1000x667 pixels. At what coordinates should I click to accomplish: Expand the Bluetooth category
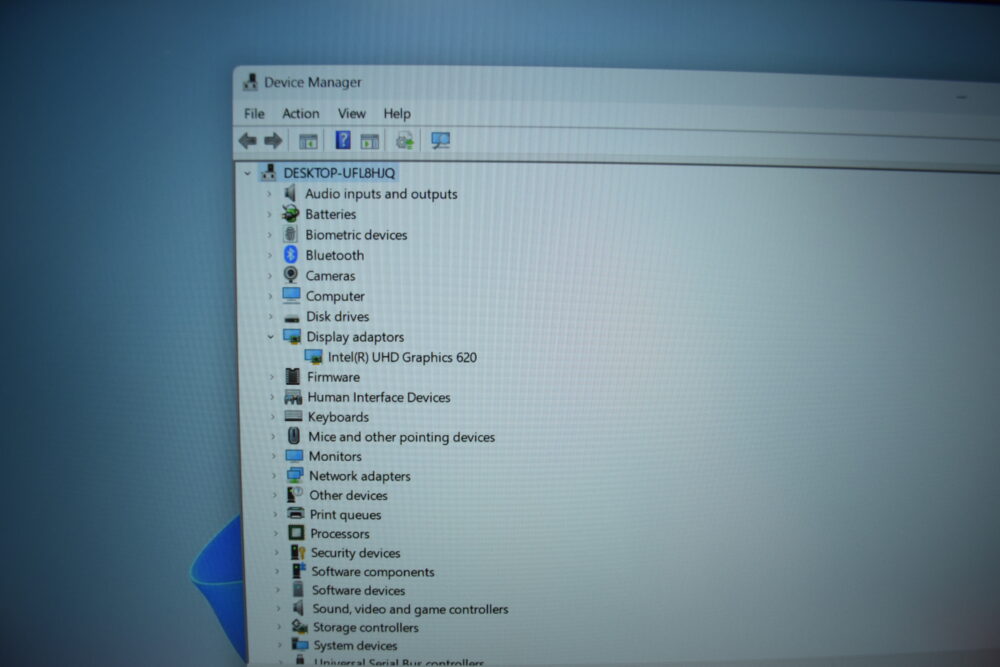click(270, 255)
